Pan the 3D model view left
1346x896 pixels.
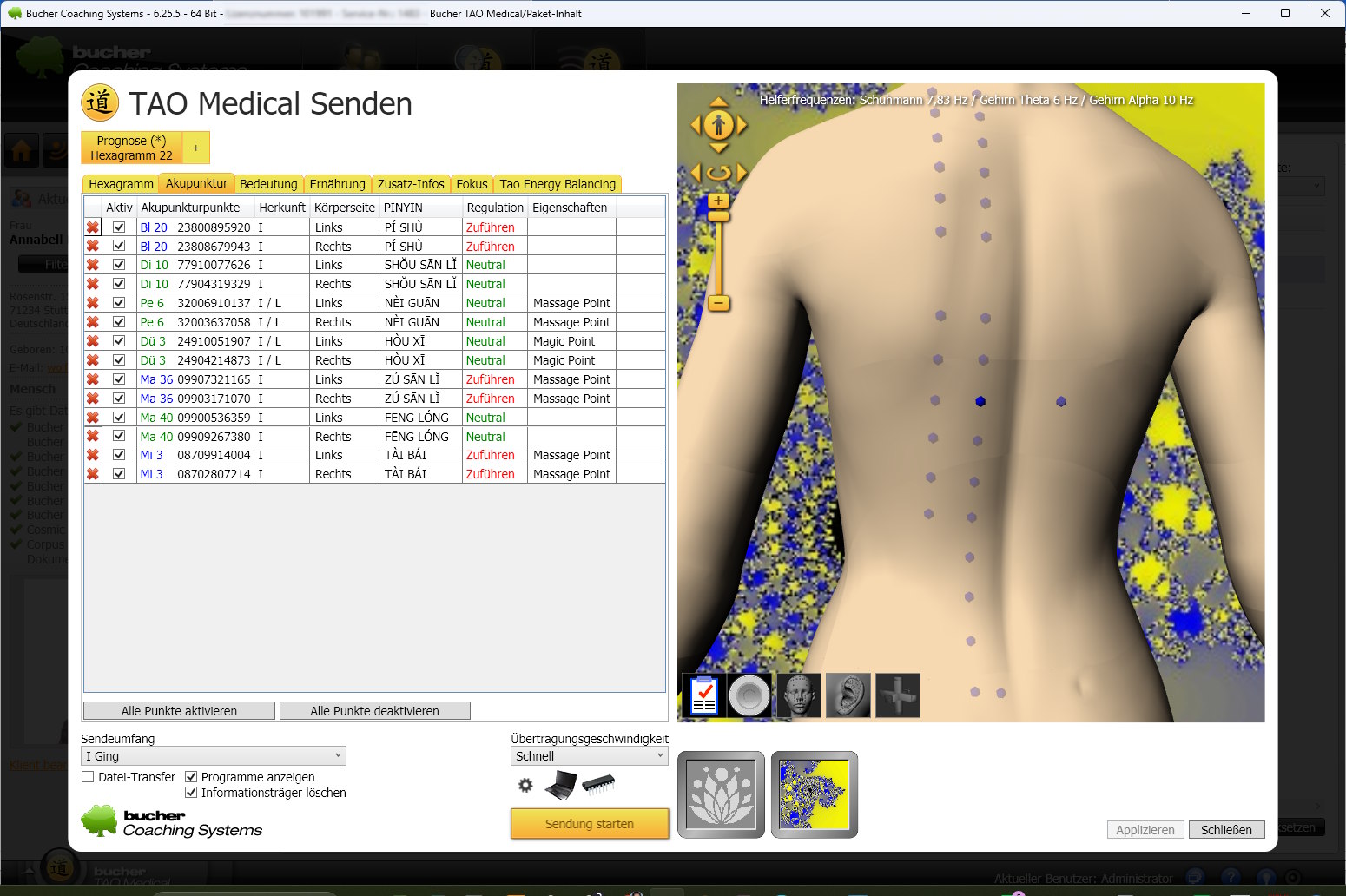[x=696, y=125]
